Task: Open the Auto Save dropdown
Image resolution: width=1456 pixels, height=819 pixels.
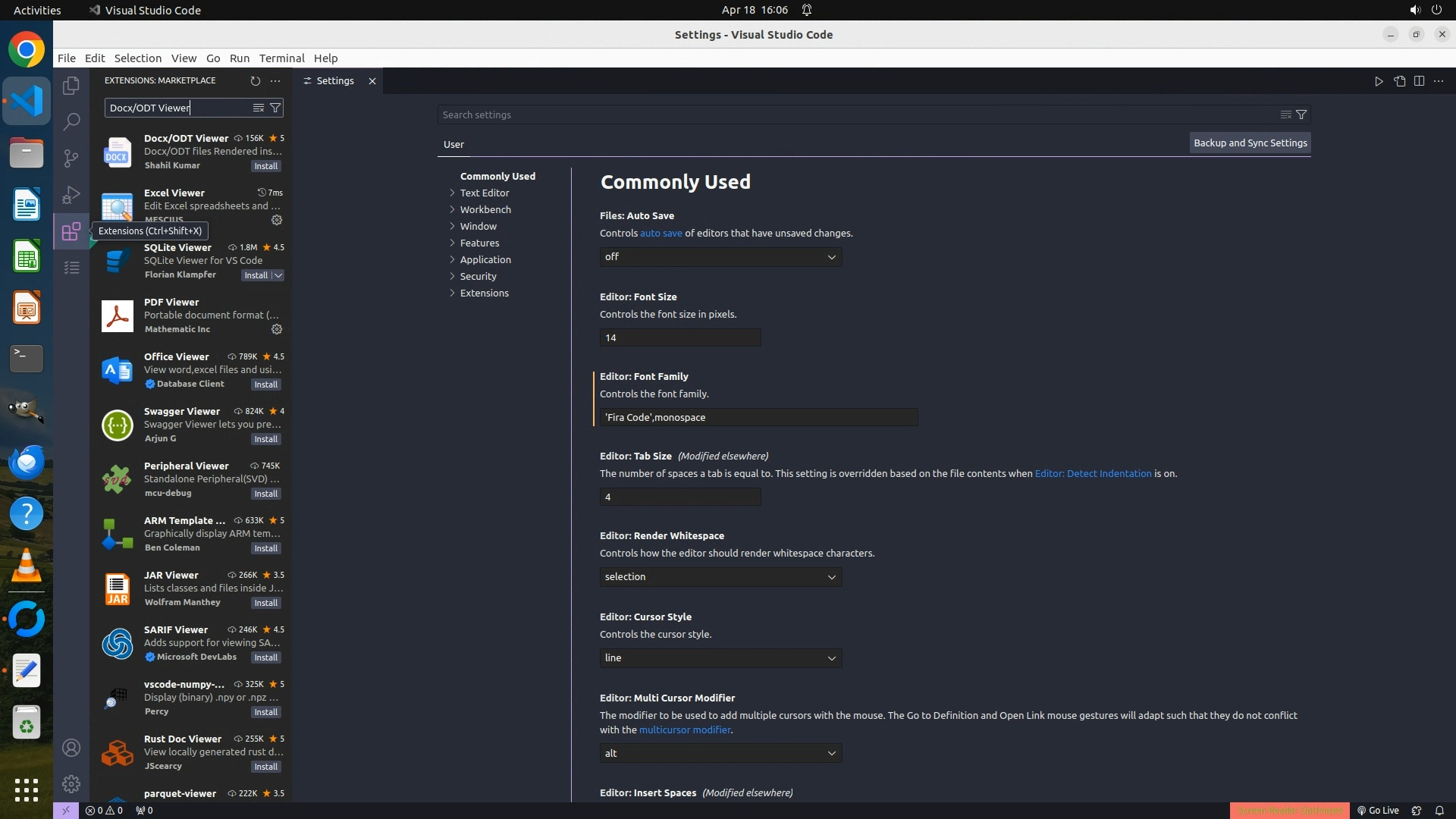Action: (720, 257)
